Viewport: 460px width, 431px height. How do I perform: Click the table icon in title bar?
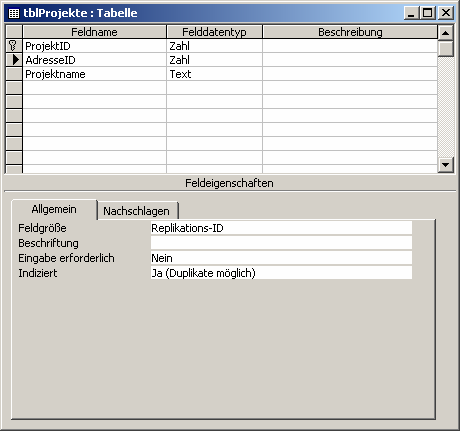14,13
